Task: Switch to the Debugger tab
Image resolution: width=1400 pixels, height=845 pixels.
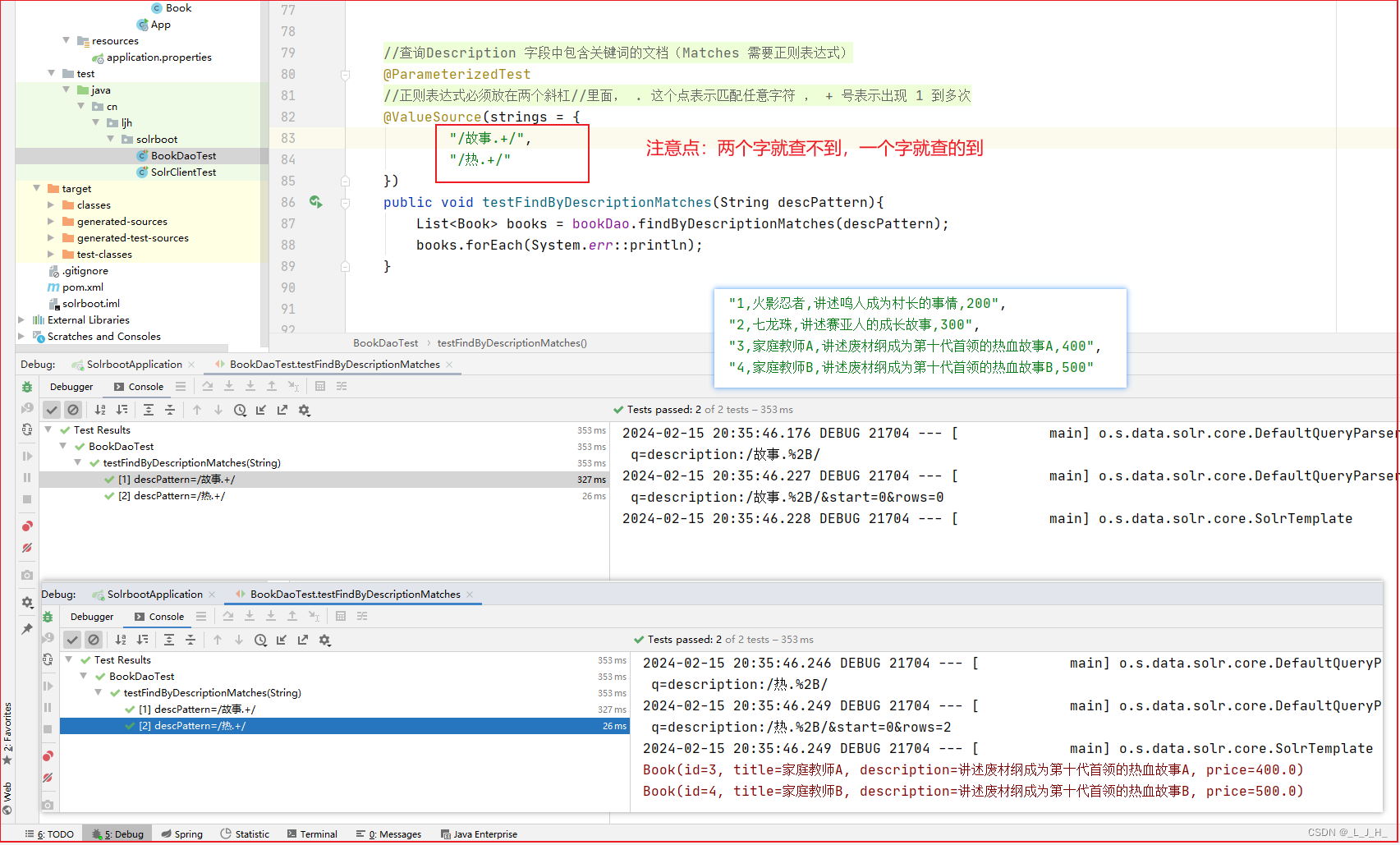Action: [72, 386]
